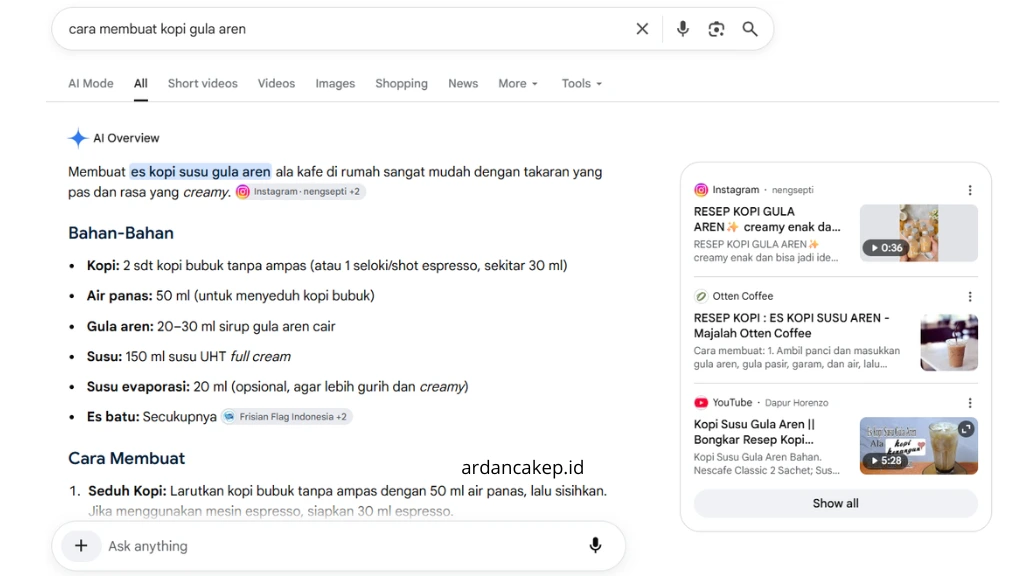The height and width of the screenshot is (576, 1024).
Task: Open the Shopping tab
Action: coord(401,84)
